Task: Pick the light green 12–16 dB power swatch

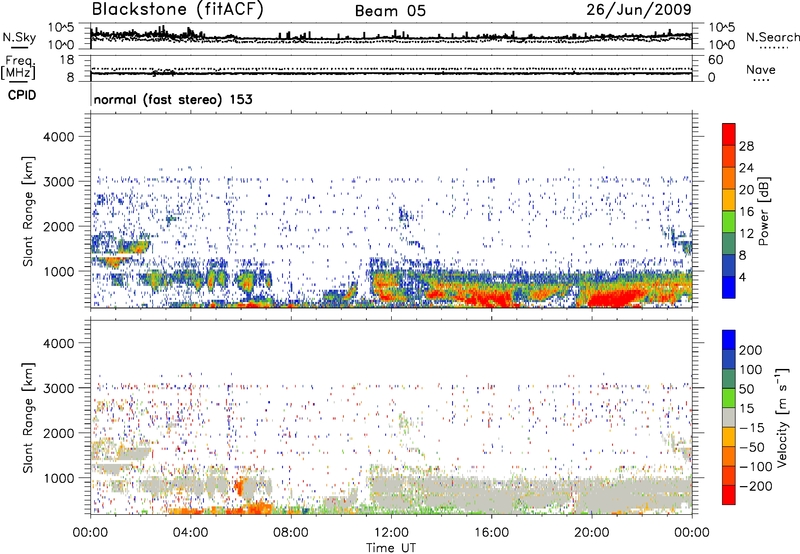Action: pos(729,222)
